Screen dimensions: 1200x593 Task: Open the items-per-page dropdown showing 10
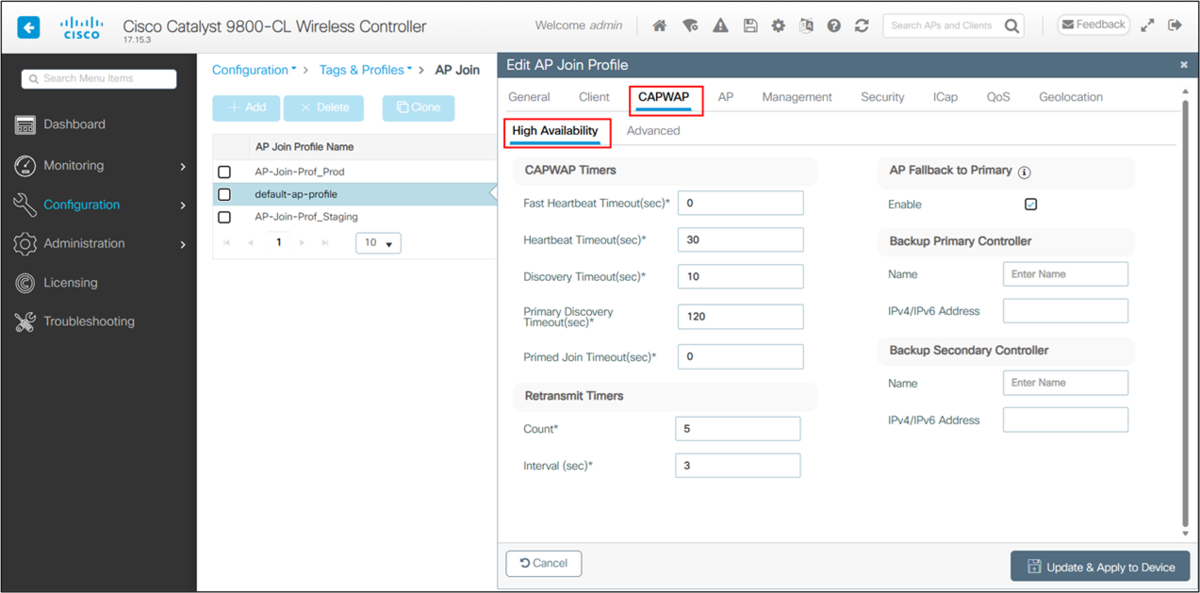tap(378, 243)
